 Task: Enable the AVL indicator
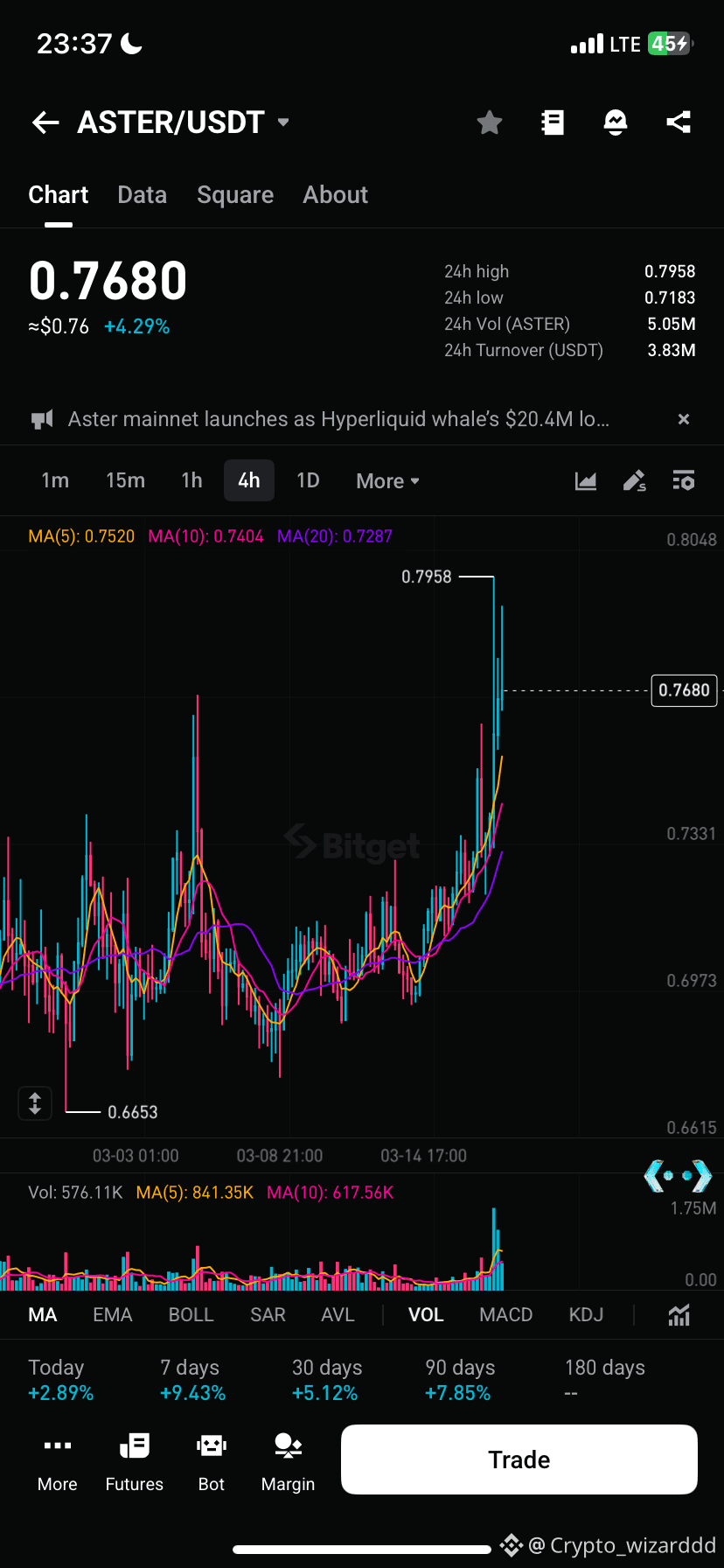point(338,1315)
